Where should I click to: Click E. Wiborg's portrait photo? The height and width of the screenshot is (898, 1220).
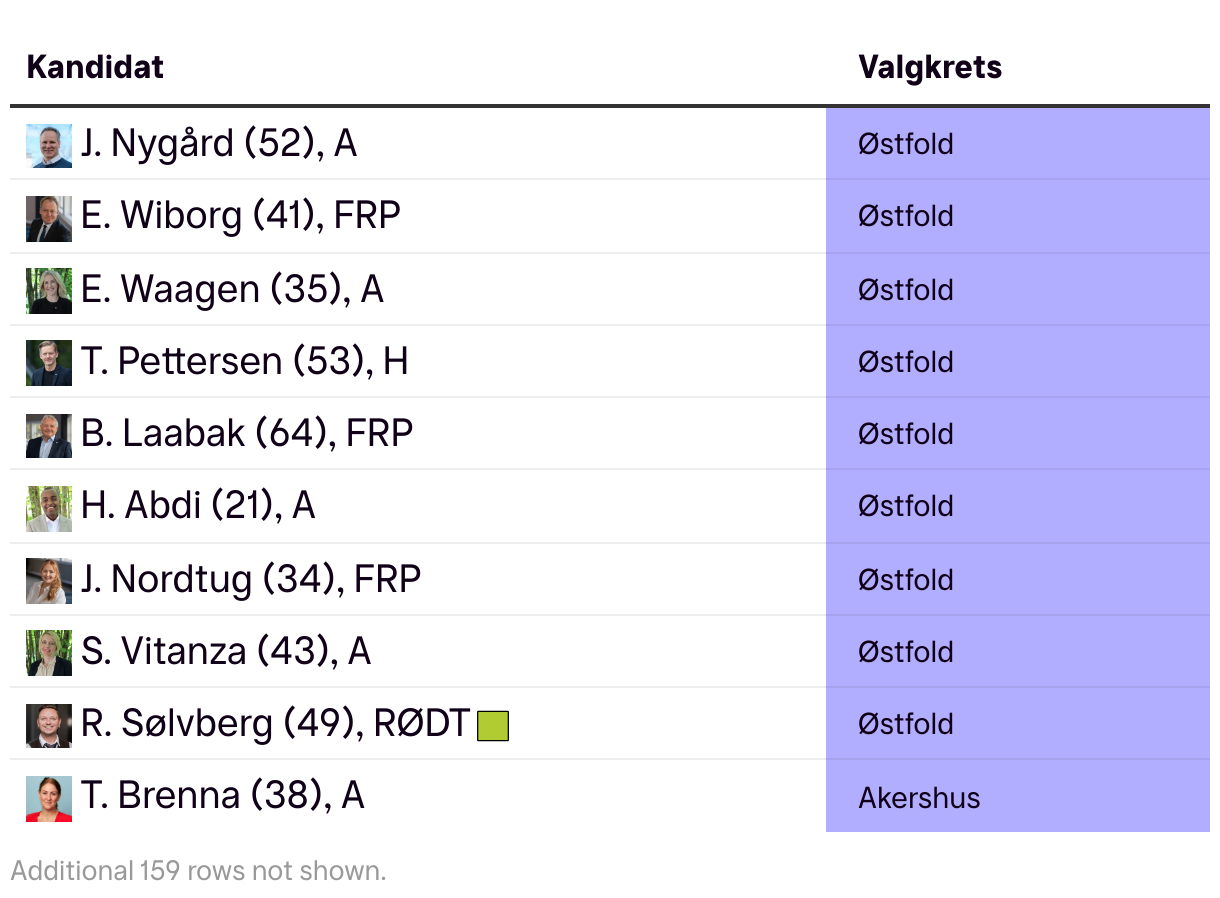49,218
